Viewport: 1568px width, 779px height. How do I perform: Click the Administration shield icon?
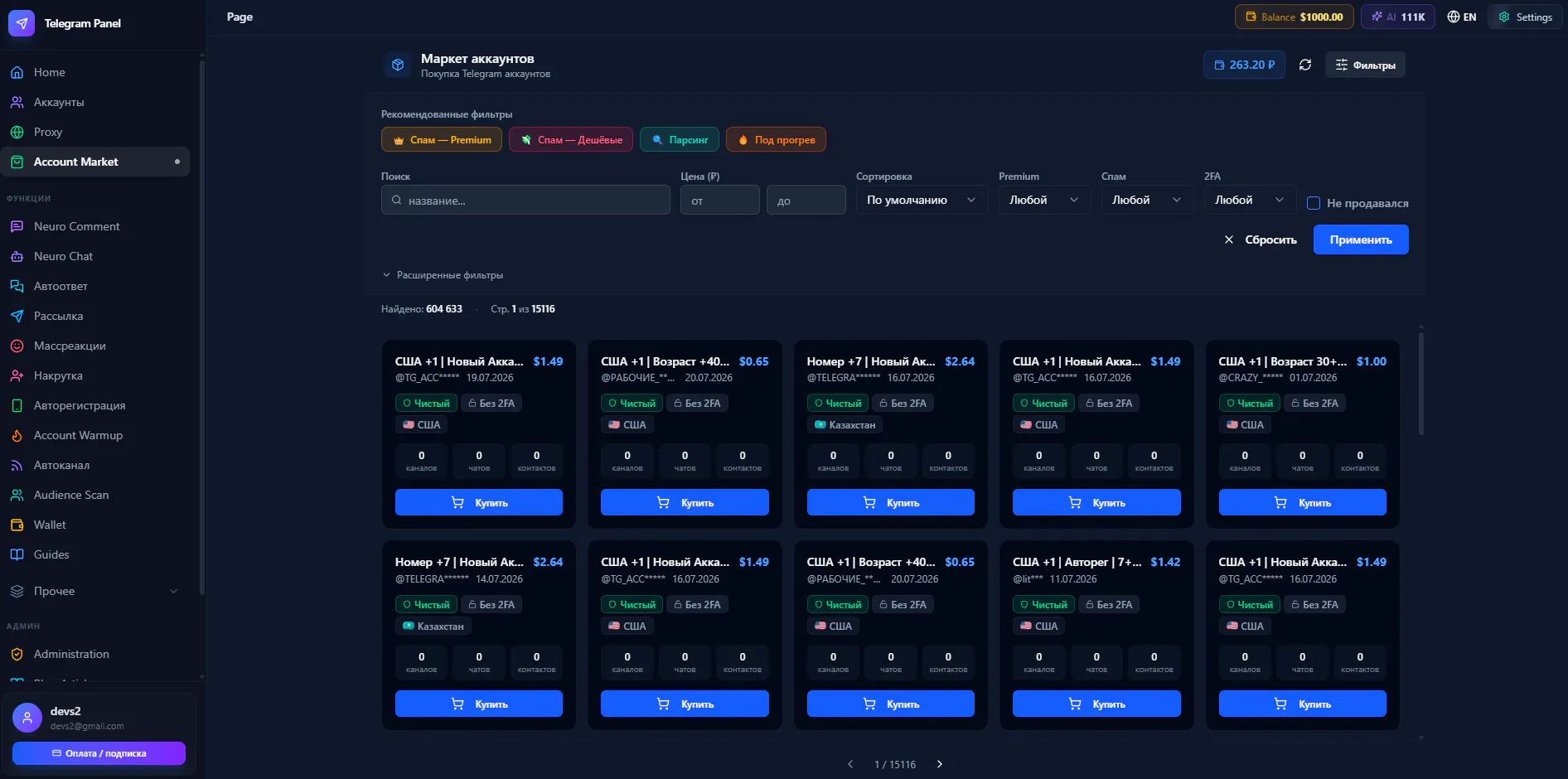17,655
